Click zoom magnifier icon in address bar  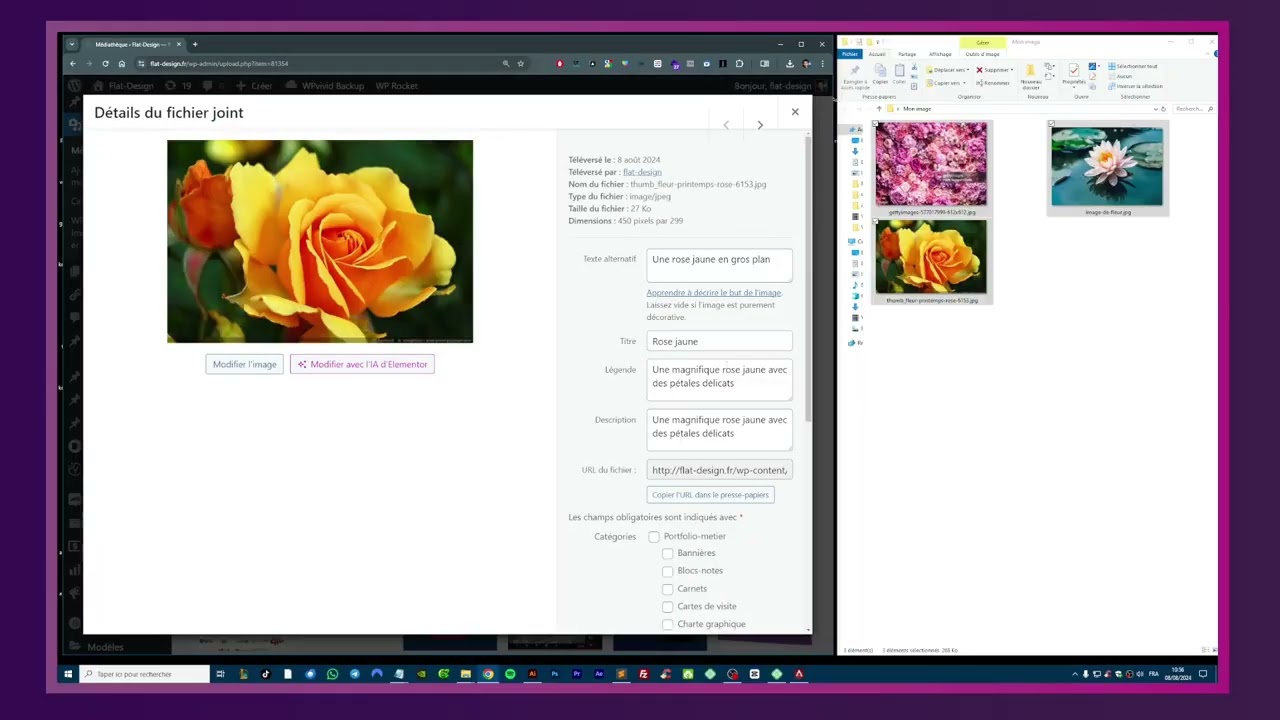click(506, 64)
